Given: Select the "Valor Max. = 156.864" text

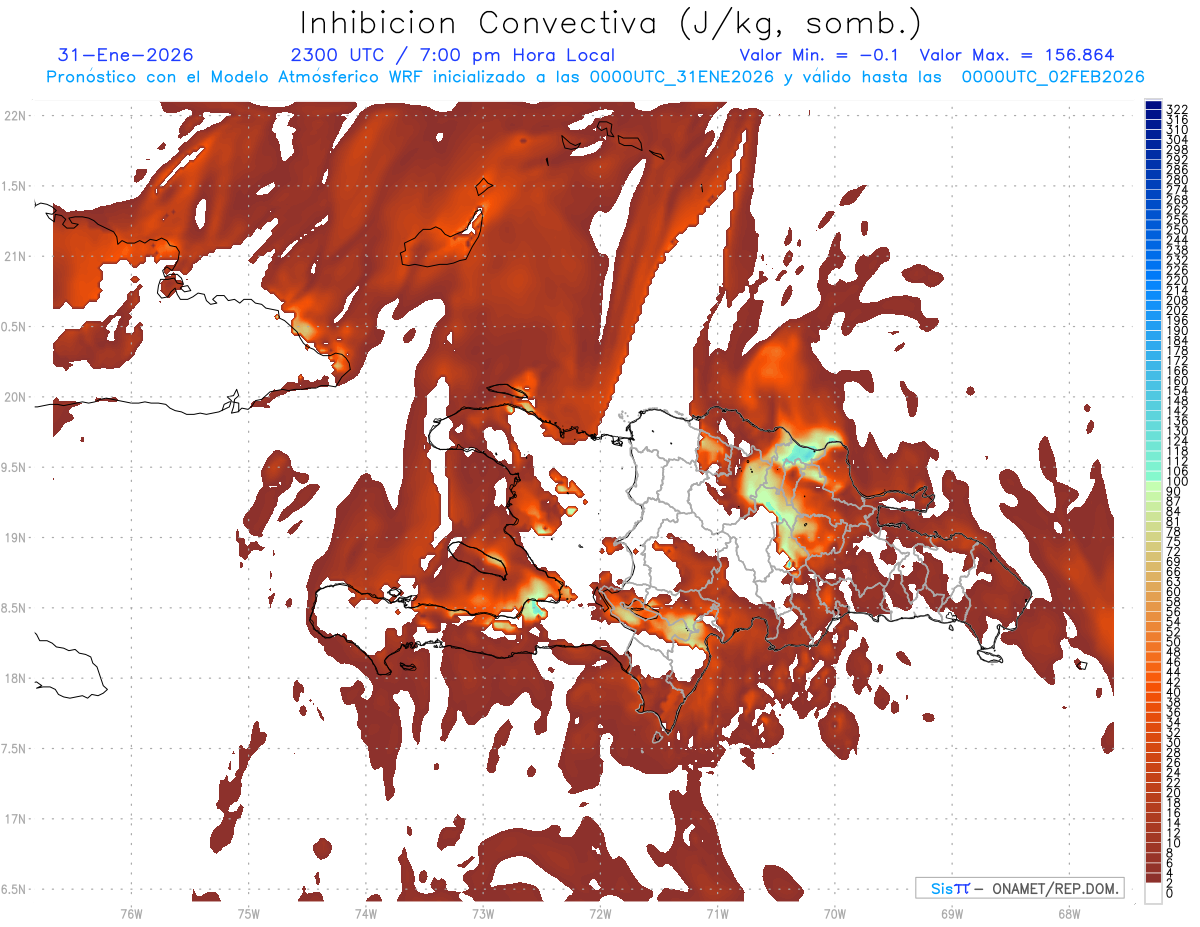Looking at the screenshot, I should click(x=1016, y=55).
